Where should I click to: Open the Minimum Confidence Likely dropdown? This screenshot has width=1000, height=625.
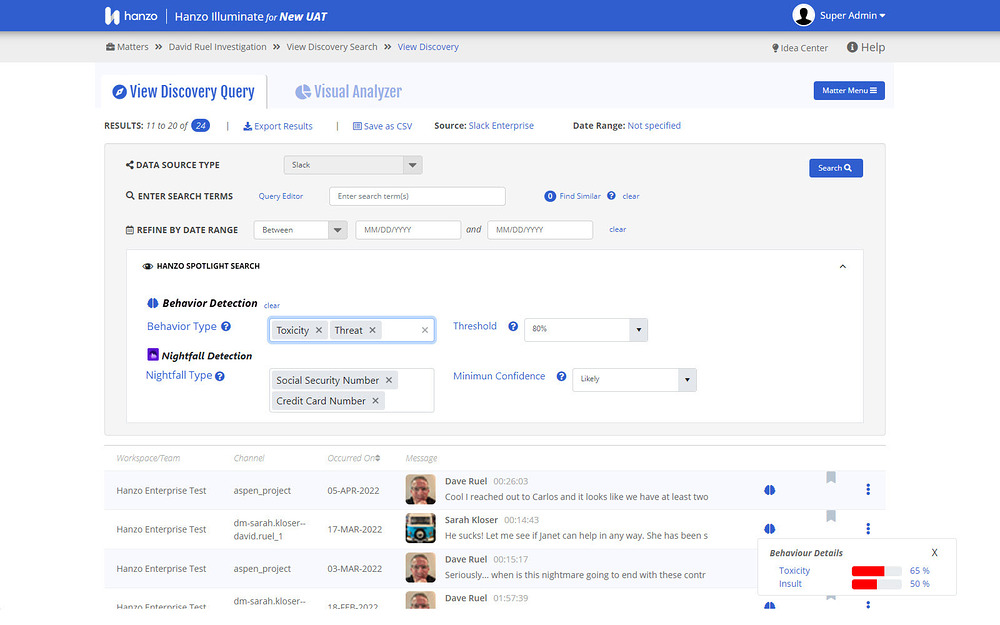(x=635, y=379)
